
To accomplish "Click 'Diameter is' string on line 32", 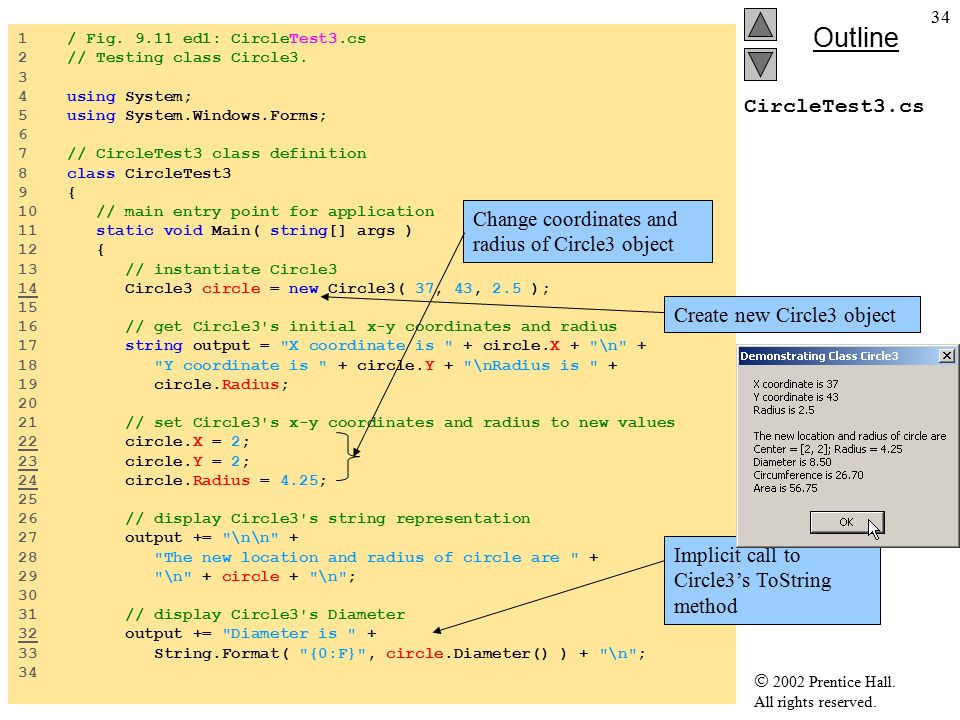I will 289,633.
